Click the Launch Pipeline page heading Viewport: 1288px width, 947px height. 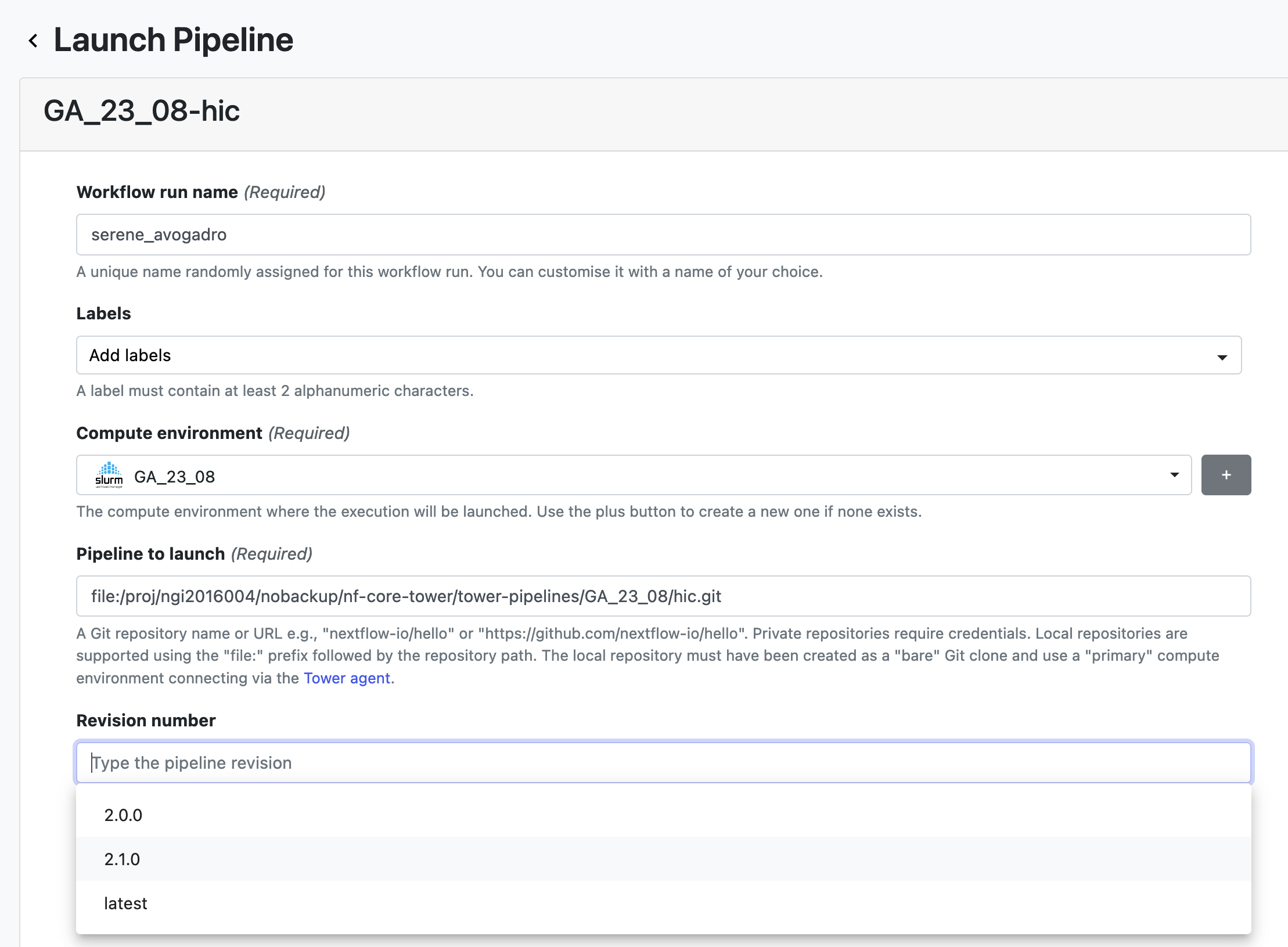(x=174, y=40)
